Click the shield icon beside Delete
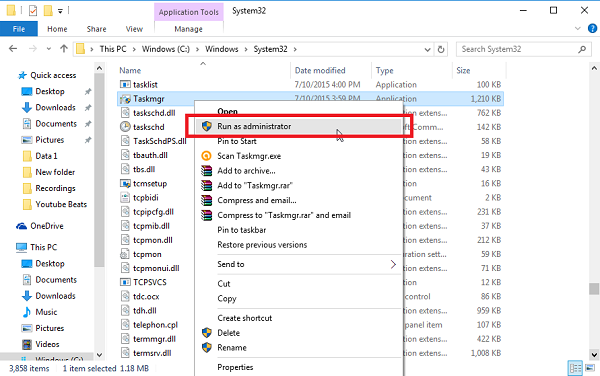Screen dimensions: 600x376 (x=207, y=333)
